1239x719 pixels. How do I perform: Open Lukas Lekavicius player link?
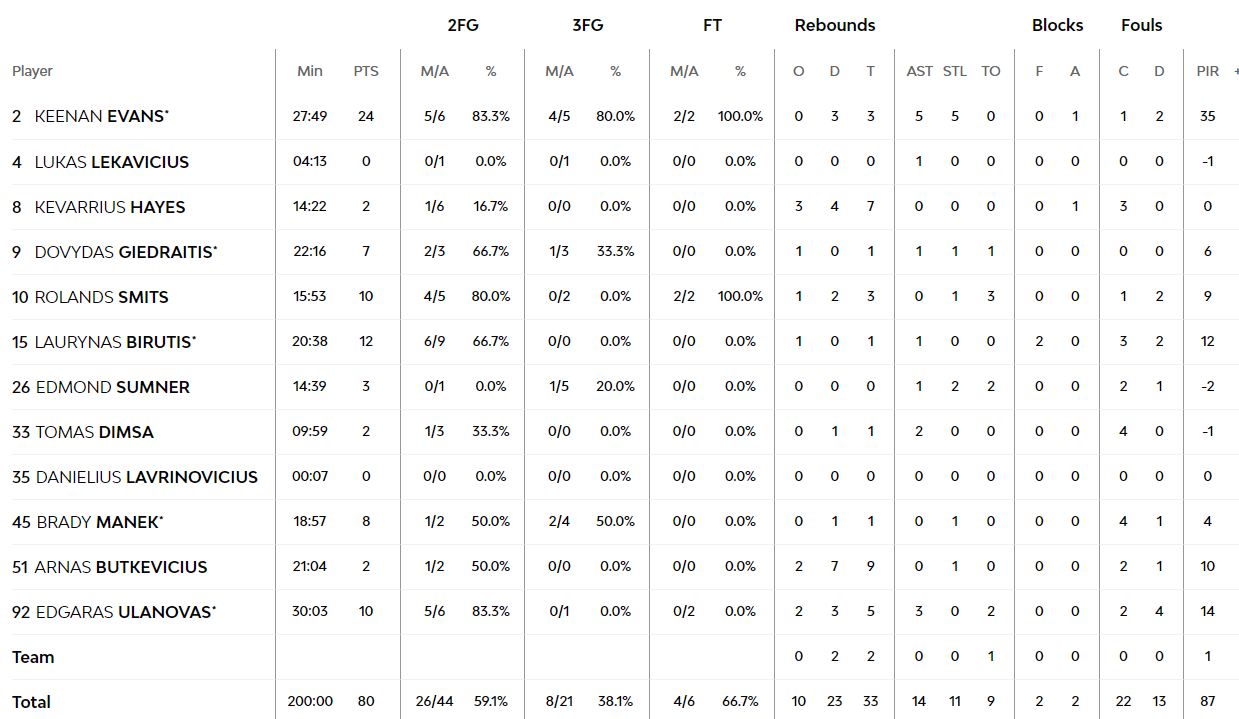click(x=111, y=162)
